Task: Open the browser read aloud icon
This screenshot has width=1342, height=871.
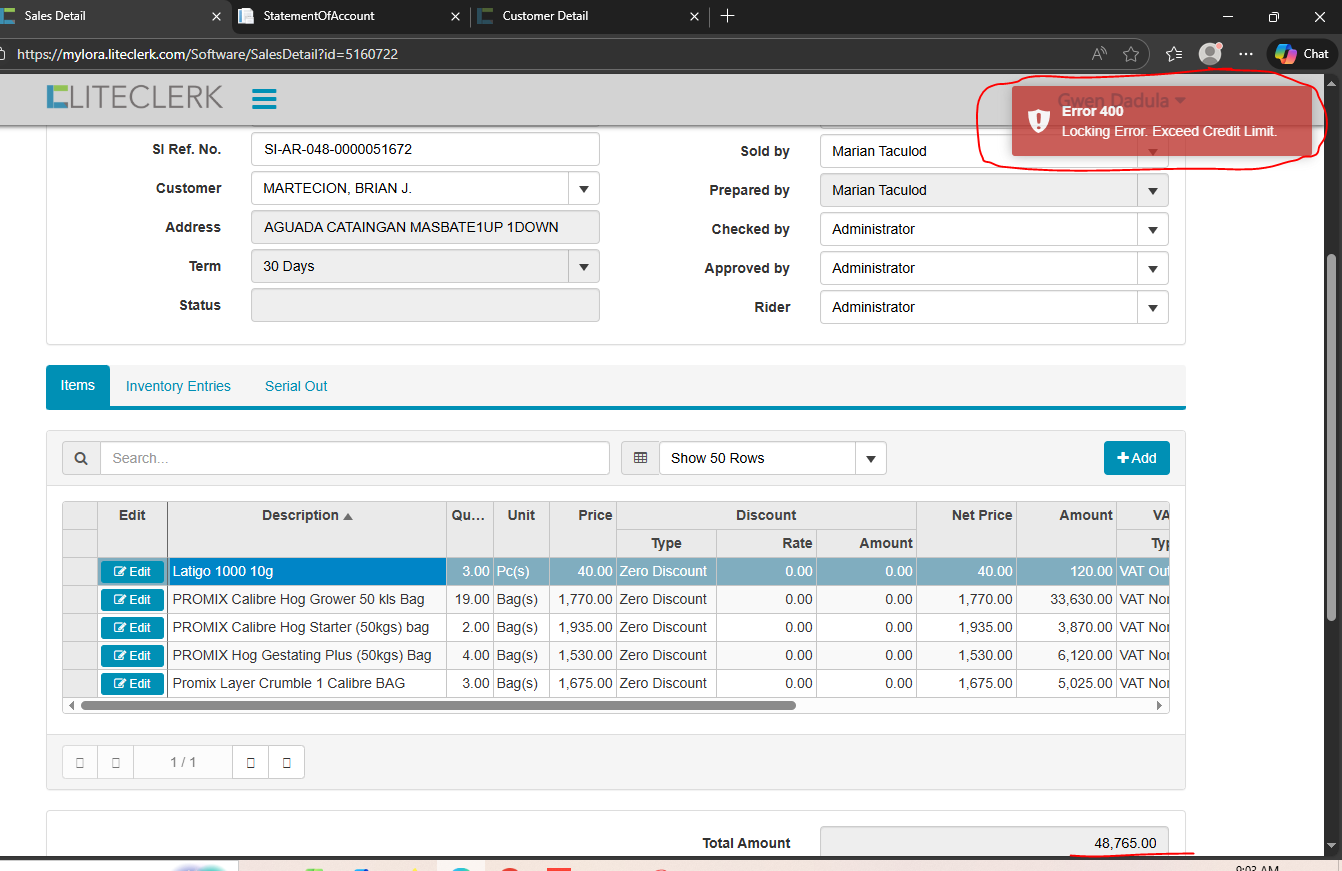Action: coord(1099,54)
